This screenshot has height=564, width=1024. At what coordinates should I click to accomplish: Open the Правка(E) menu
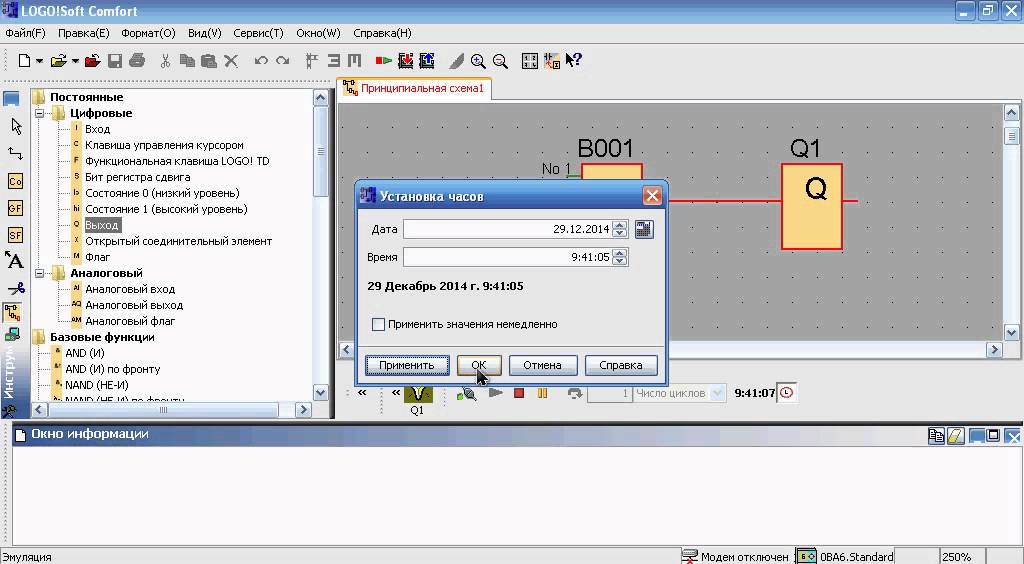click(84, 33)
